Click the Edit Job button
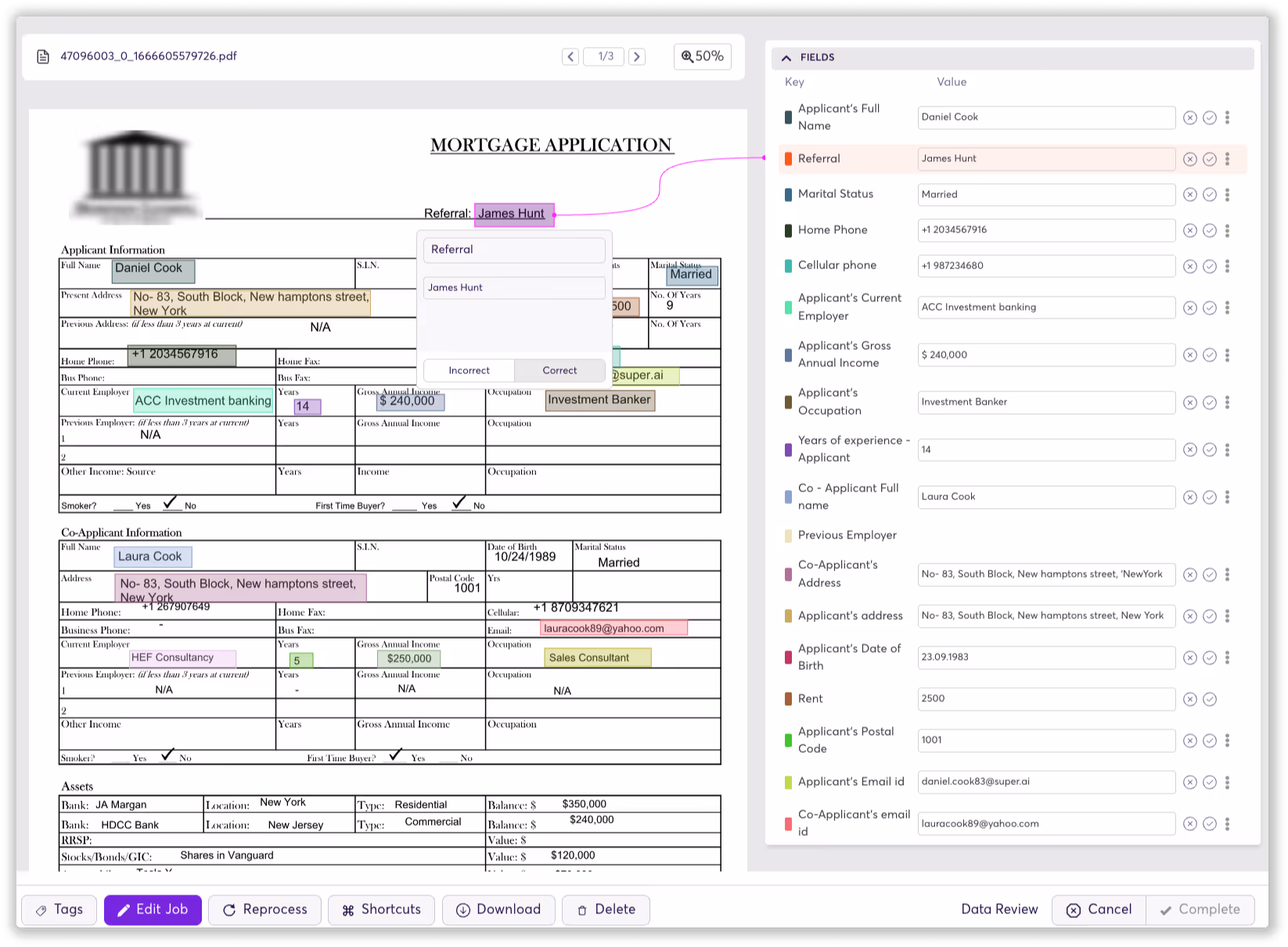Viewport: 1288px width, 947px height. (x=153, y=909)
